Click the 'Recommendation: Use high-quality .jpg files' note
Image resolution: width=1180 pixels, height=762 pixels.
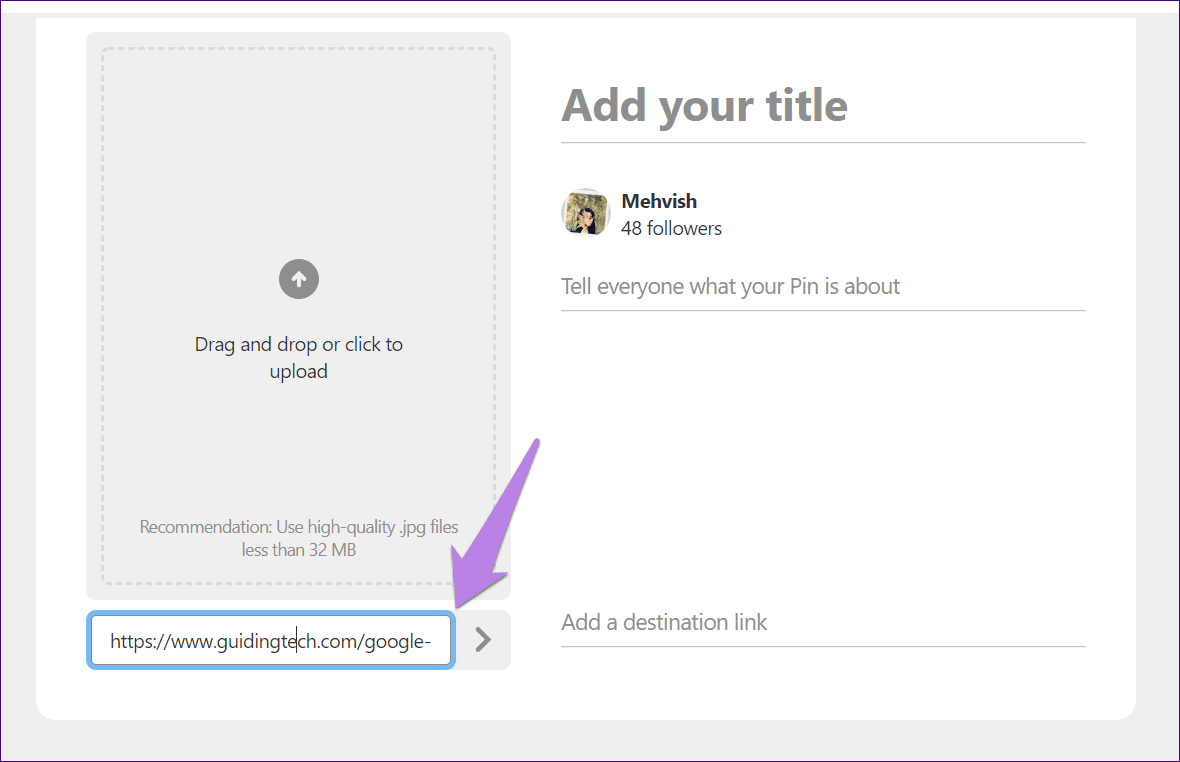click(x=299, y=538)
